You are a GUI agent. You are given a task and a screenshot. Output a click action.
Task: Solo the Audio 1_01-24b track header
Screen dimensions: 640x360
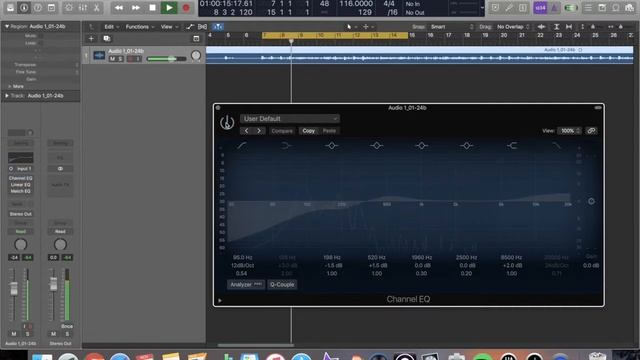(x=120, y=59)
